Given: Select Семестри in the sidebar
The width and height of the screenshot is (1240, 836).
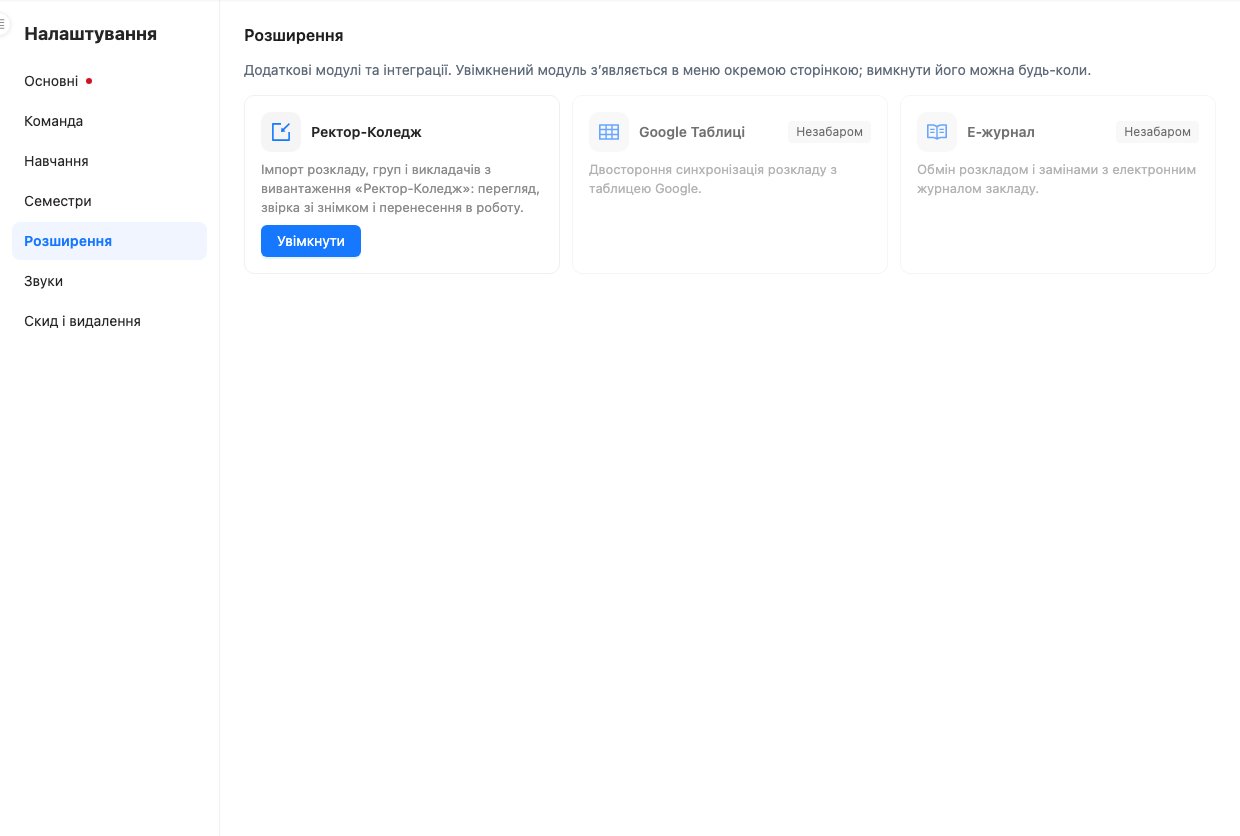Looking at the screenshot, I should tap(110, 201).
